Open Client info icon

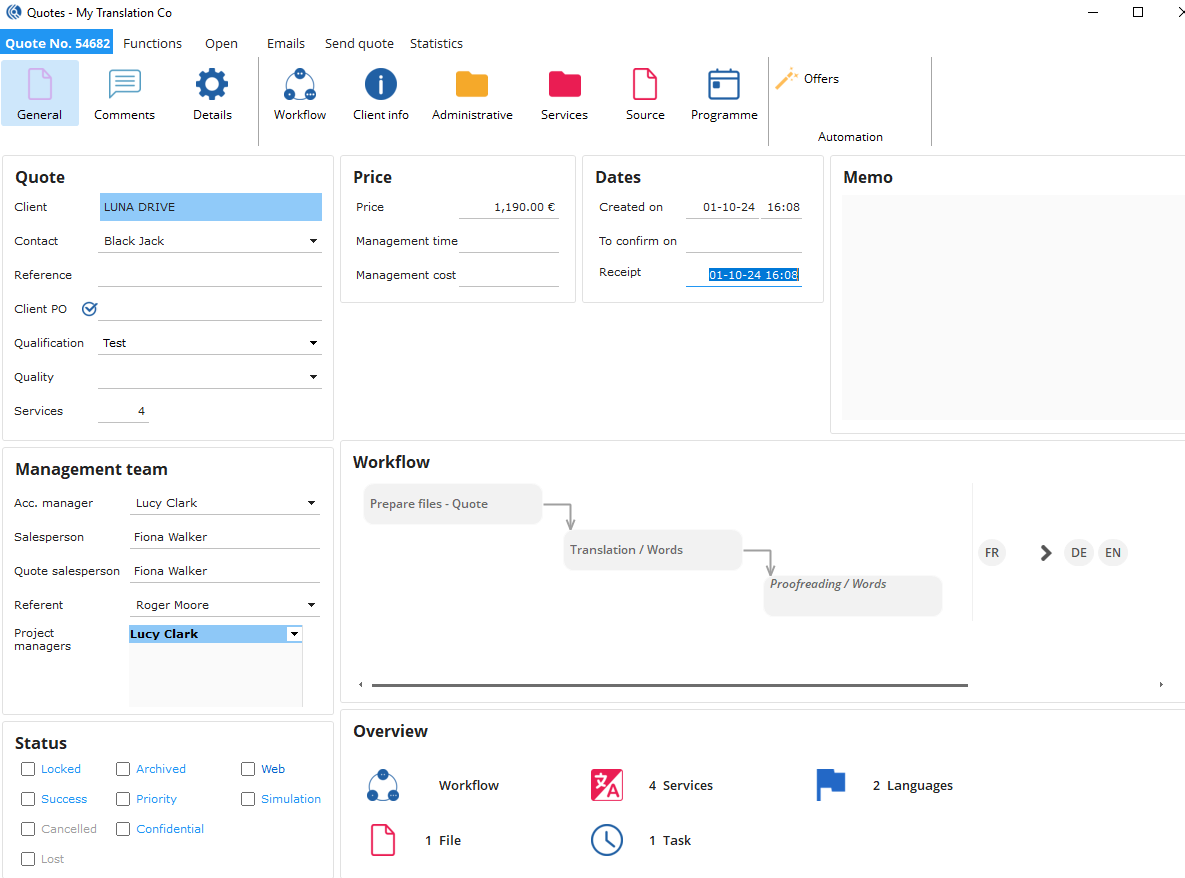pyautogui.click(x=381, y=86)
